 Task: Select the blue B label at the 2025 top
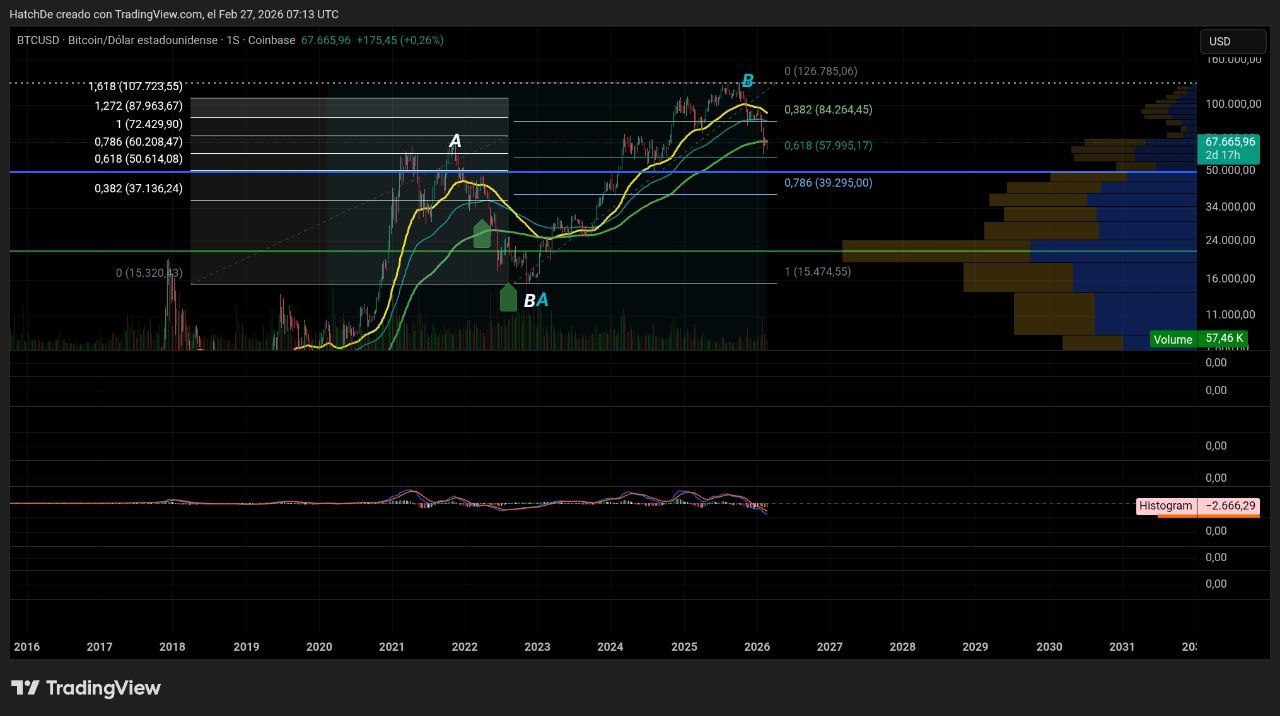pos(747,81)
